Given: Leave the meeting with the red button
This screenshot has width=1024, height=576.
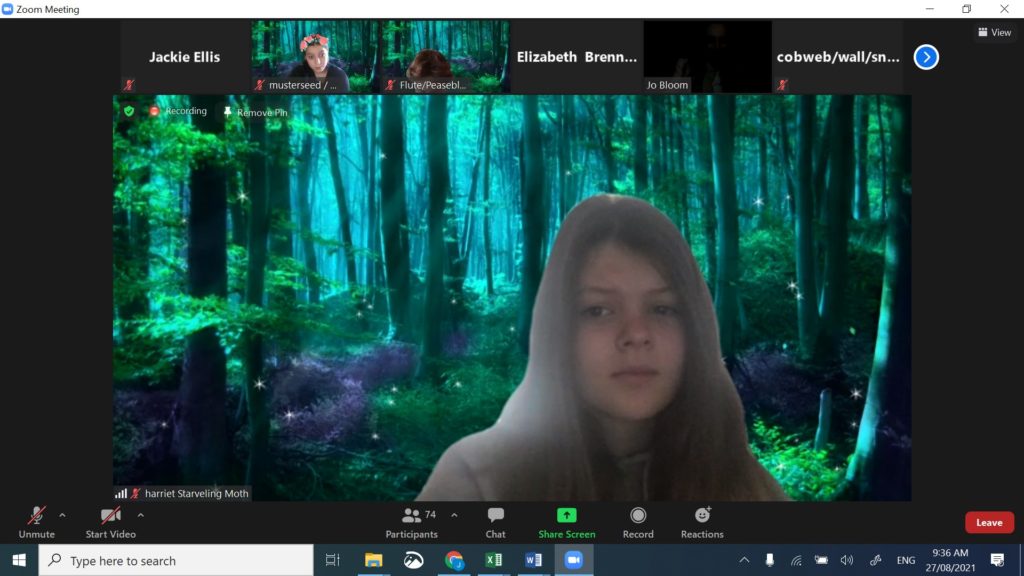Looking at the screenshot, I should click(989, 522).
